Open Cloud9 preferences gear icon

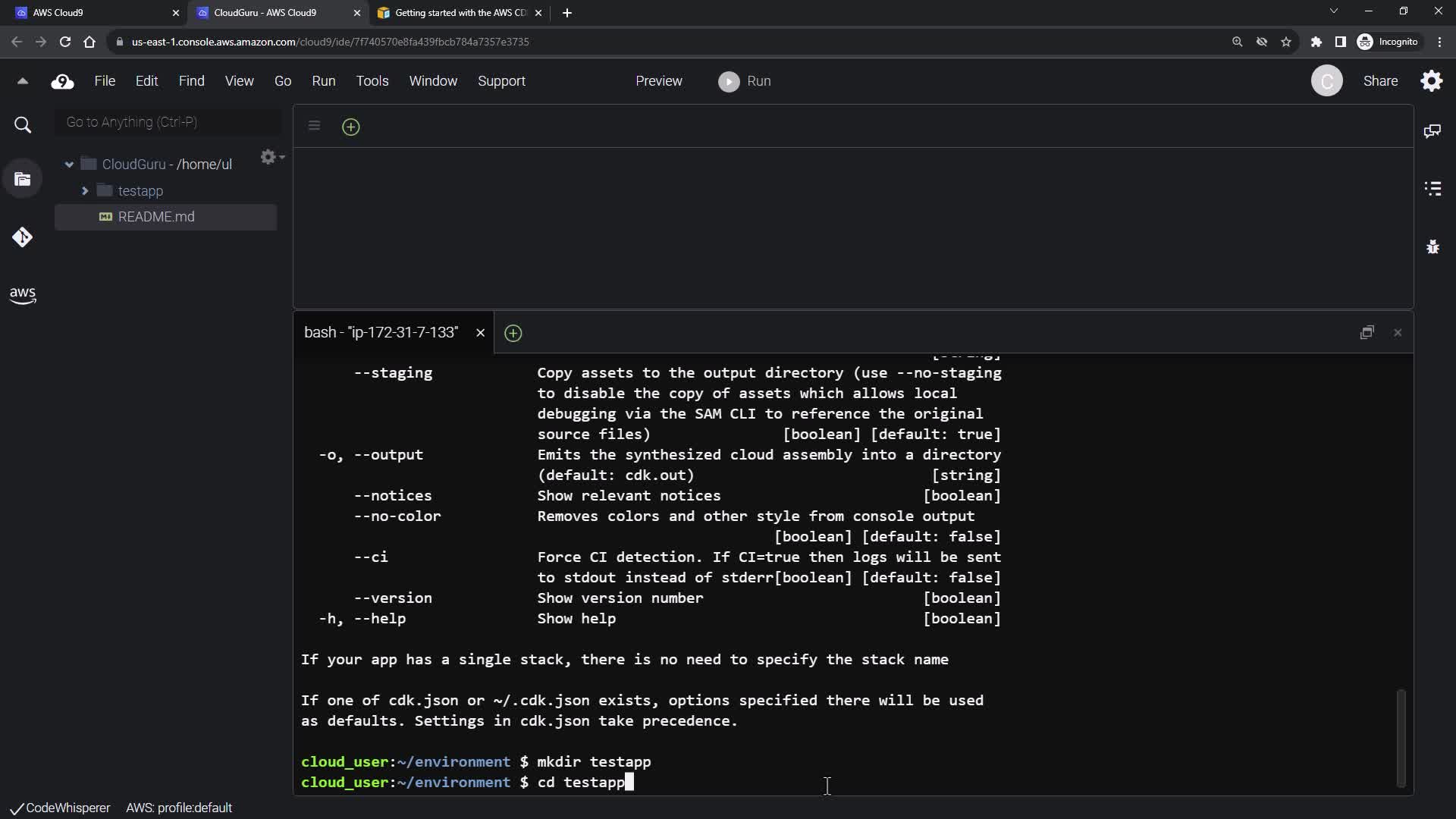tap(1431, 81)
